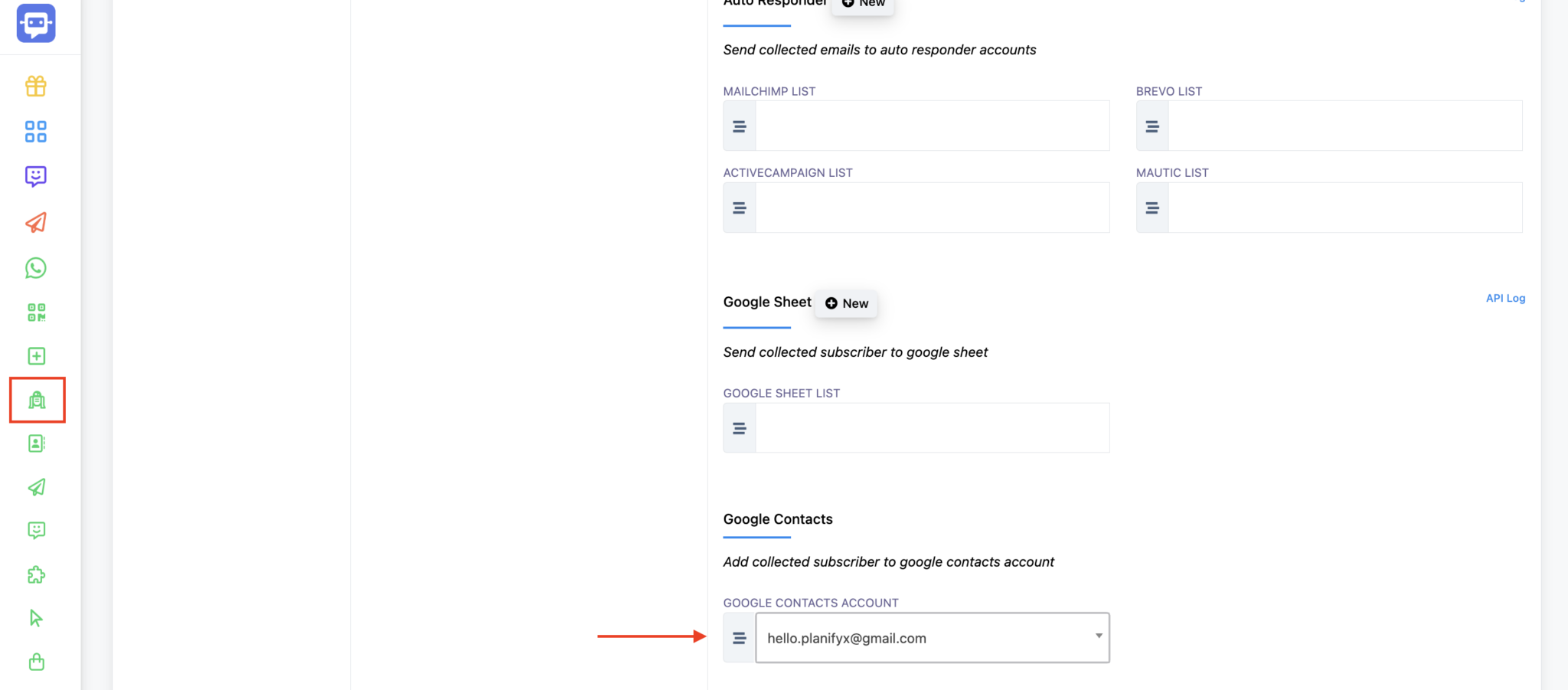Open the API Log link for Google Sheet
The image size is (1568, 690).
tap(1505, 298)
